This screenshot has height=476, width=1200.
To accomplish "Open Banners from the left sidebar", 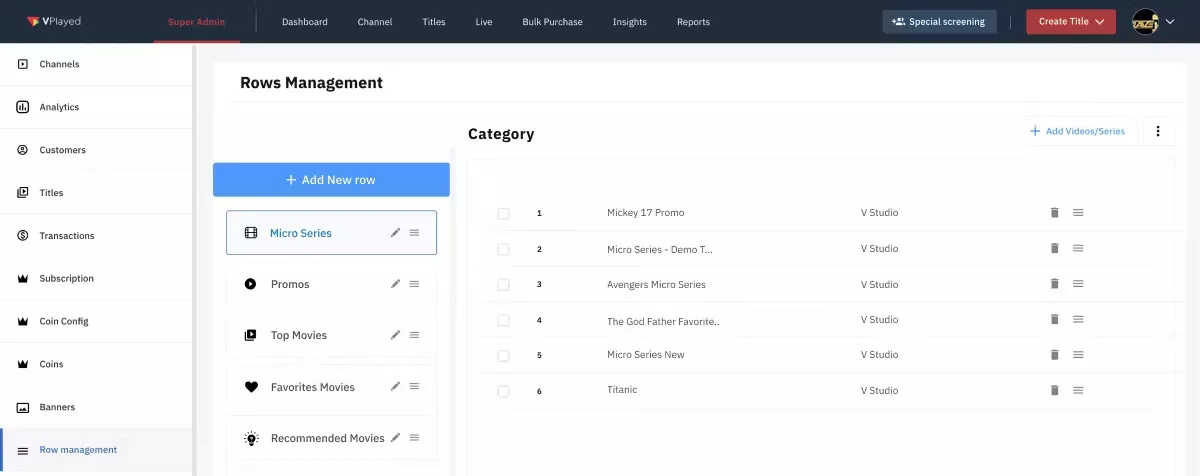I will point(57,407).
